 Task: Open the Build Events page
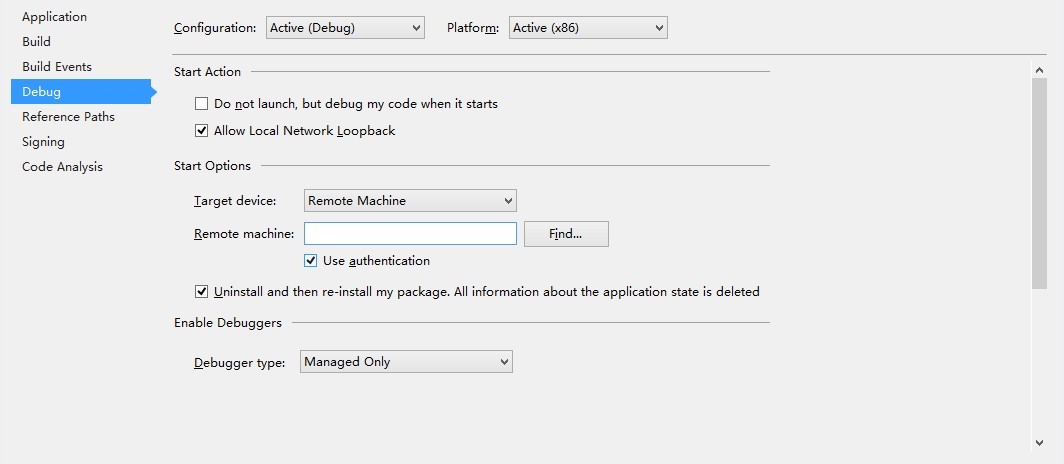(x=57, y=66)
